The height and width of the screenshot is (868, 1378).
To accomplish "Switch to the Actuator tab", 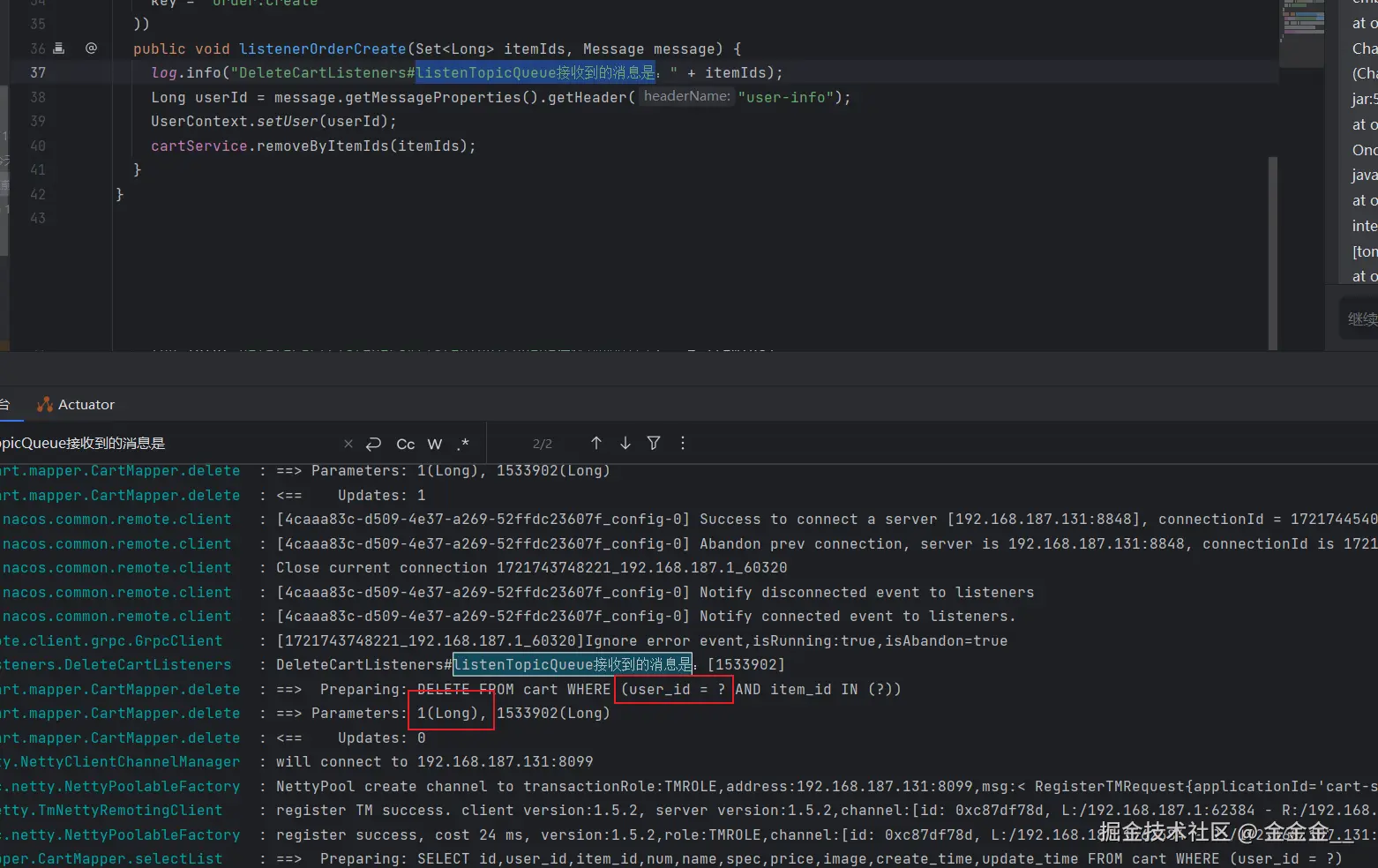I will click(x=76, y=404).
